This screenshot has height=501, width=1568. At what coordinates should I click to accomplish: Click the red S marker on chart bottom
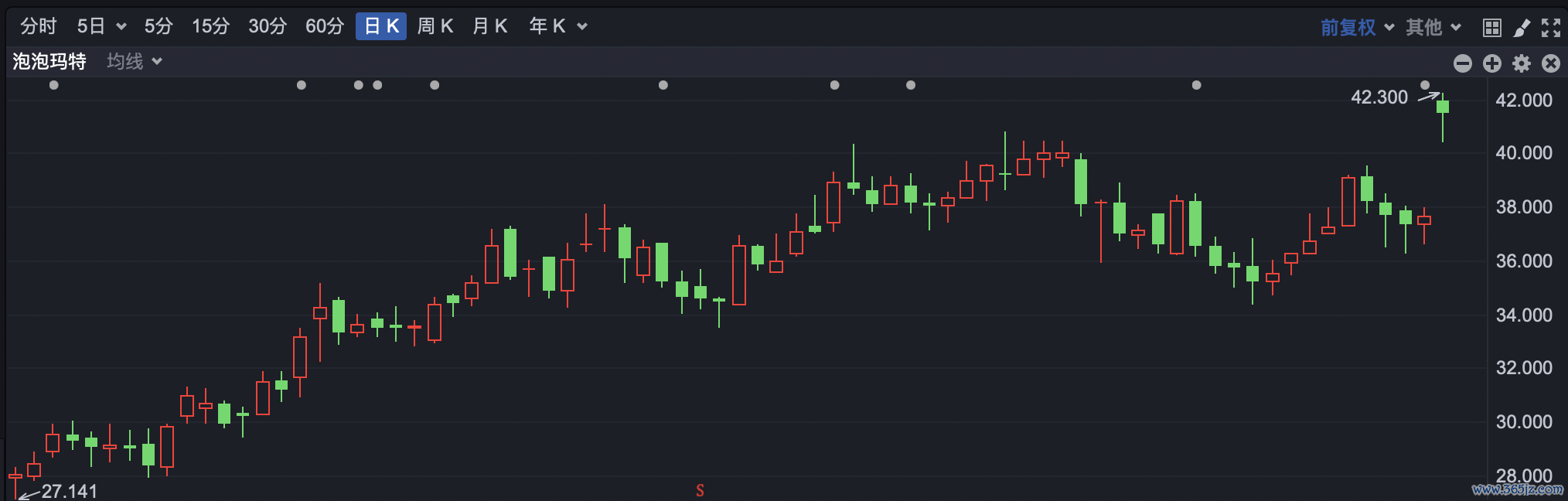tap(700, 490)
